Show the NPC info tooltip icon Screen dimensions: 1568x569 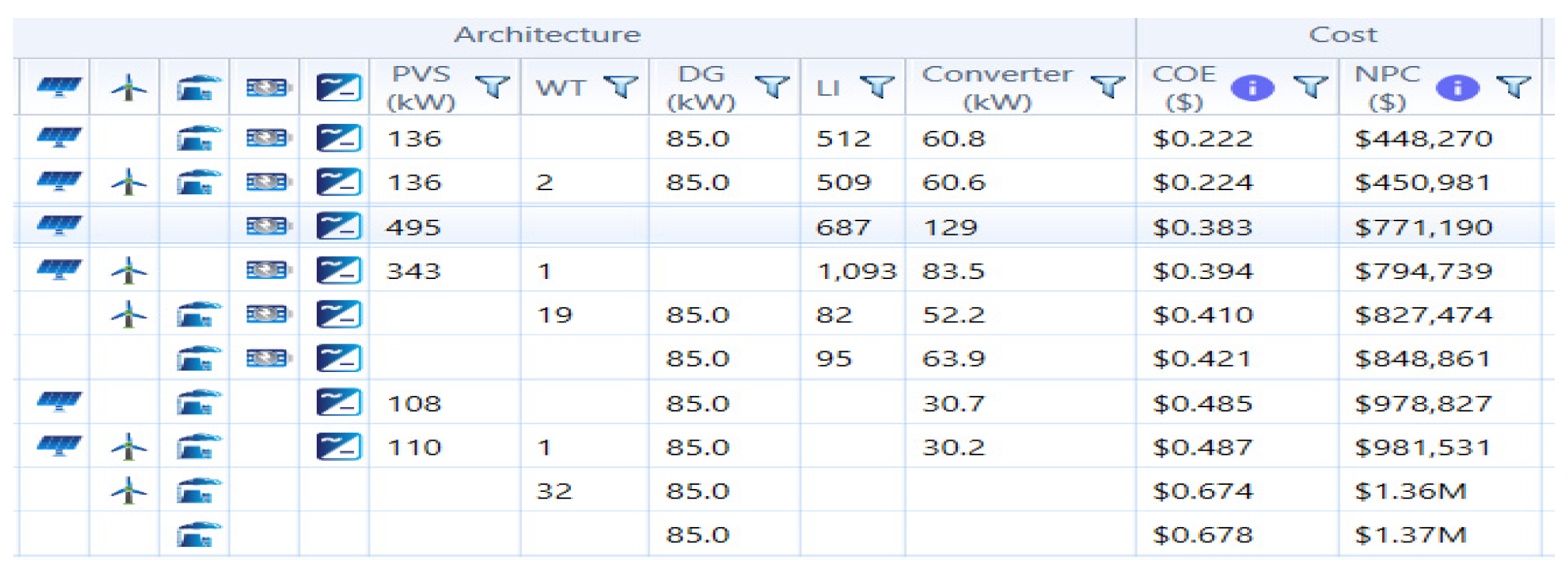tap(1457, 88)
